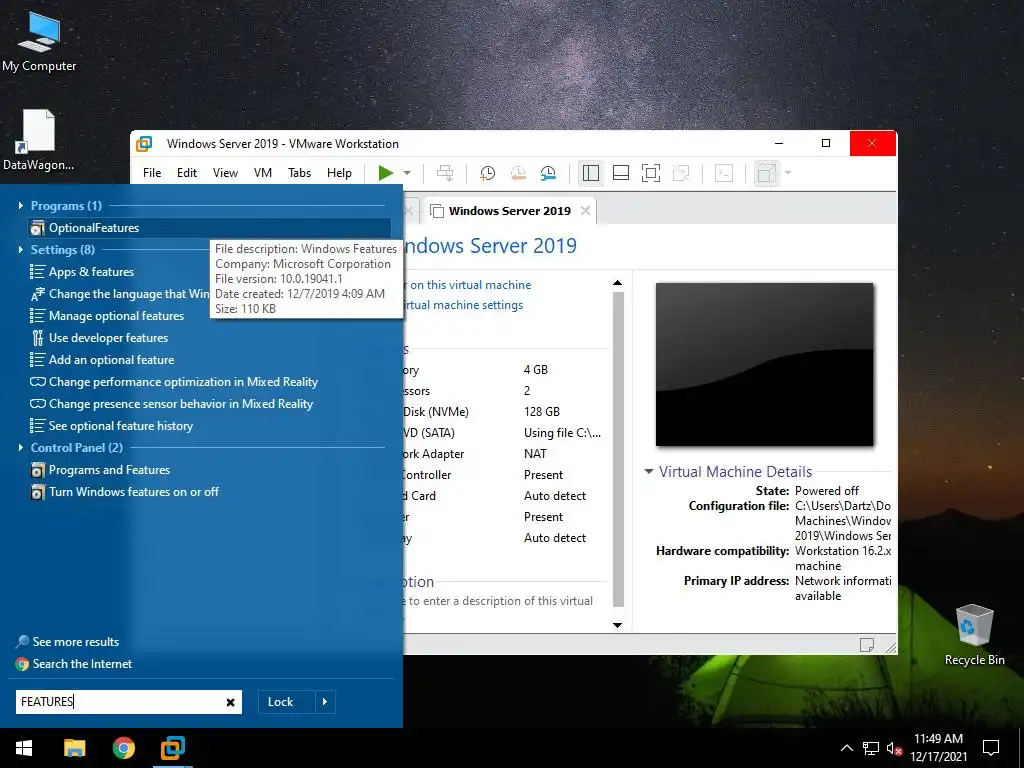Click the VM preview thumbnail
This screenshot has height=768, width=1024.
coord(764,364)
